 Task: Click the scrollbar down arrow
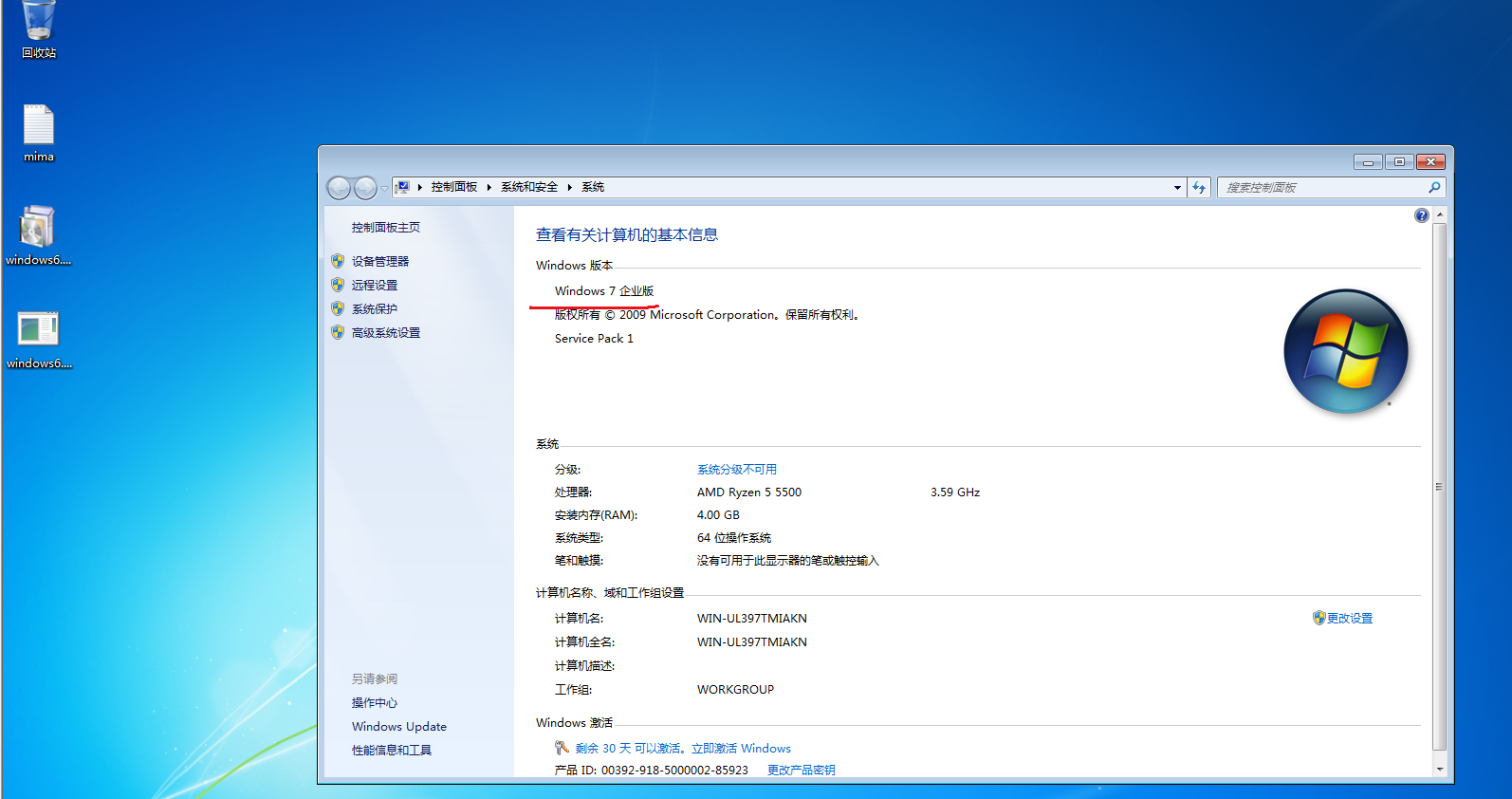[1439, 769]
